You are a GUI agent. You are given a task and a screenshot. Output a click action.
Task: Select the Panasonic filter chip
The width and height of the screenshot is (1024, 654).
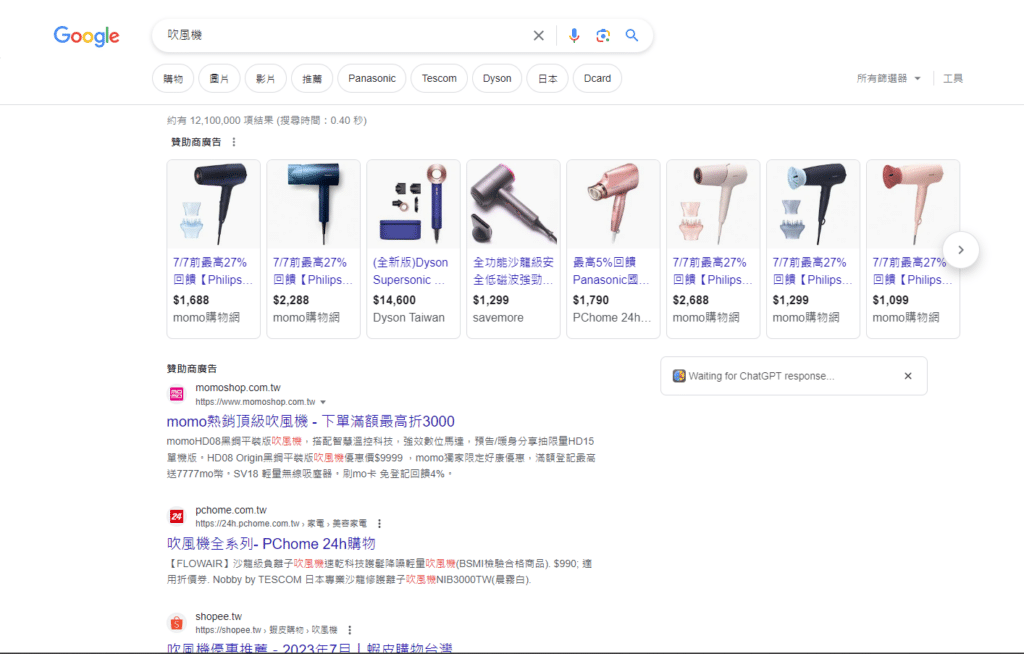[372, 78]
